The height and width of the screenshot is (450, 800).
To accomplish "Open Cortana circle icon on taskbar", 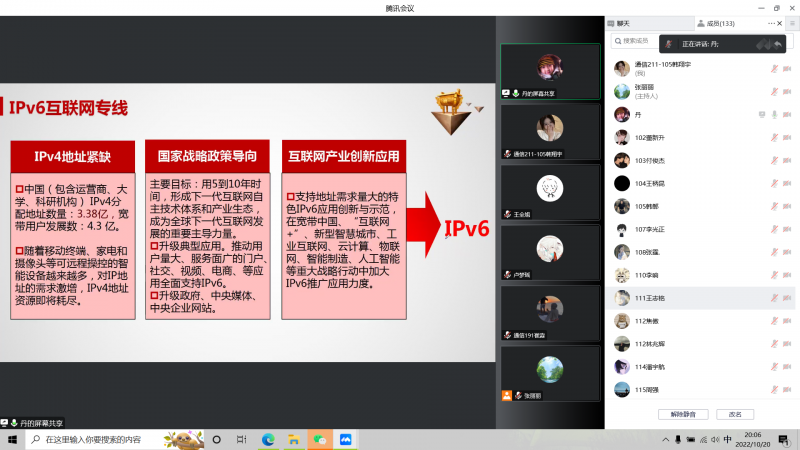I will coord(216,439).
